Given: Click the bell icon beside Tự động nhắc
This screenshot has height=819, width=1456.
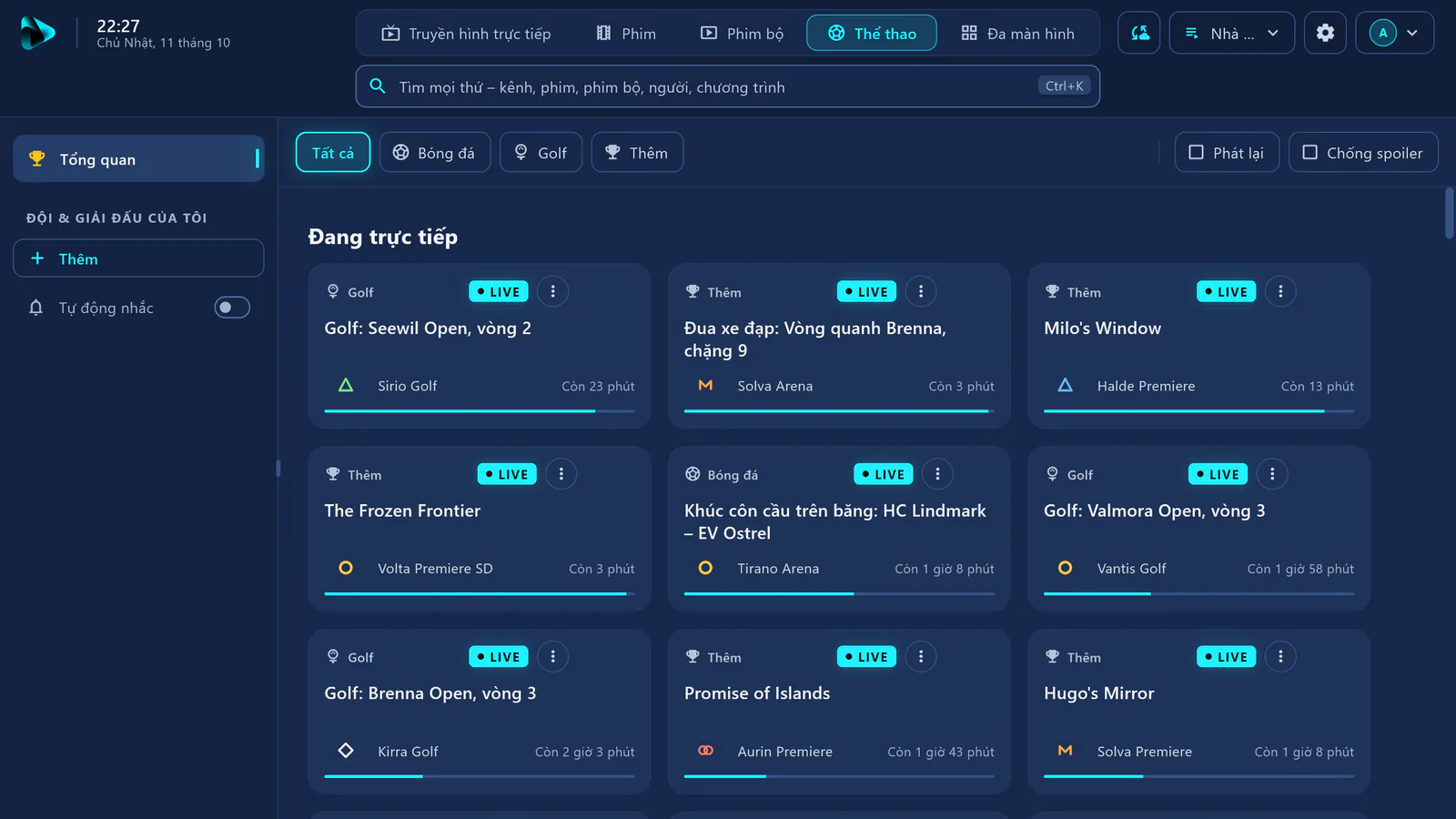Looking at the screenshot, I should coord(35,308).
